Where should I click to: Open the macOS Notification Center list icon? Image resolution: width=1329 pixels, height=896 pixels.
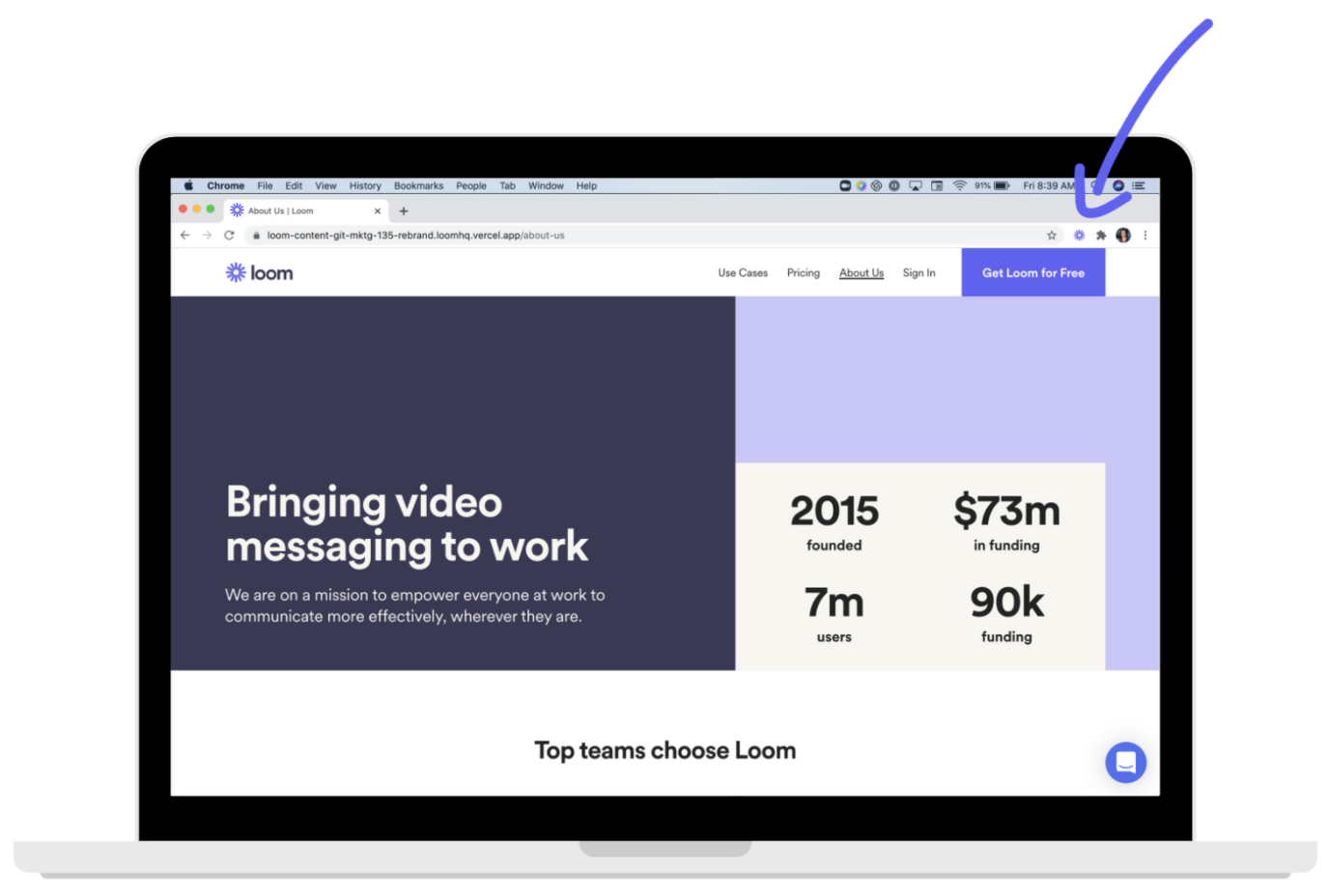1139,185
